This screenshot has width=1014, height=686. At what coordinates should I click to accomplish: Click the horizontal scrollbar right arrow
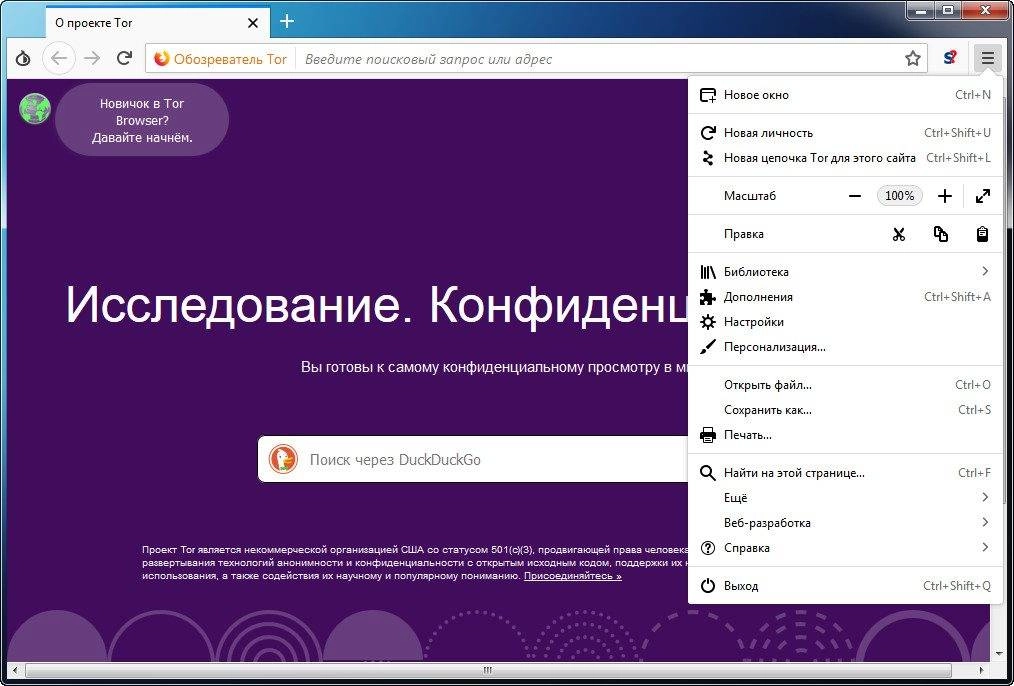click(x=982, y=670)
